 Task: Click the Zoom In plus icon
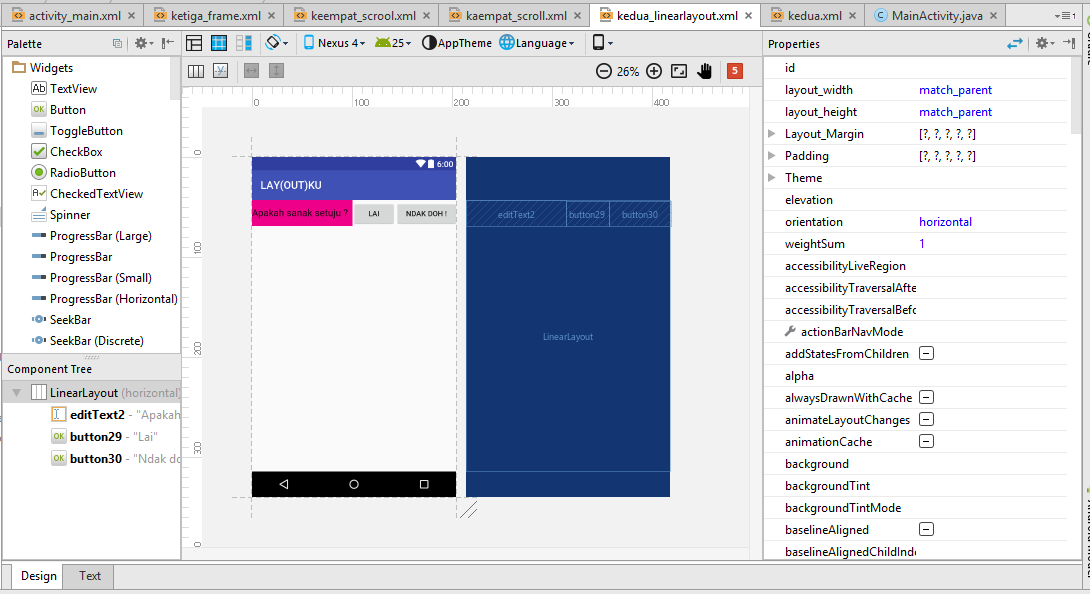pyautogui.click(x=654, y=71)
